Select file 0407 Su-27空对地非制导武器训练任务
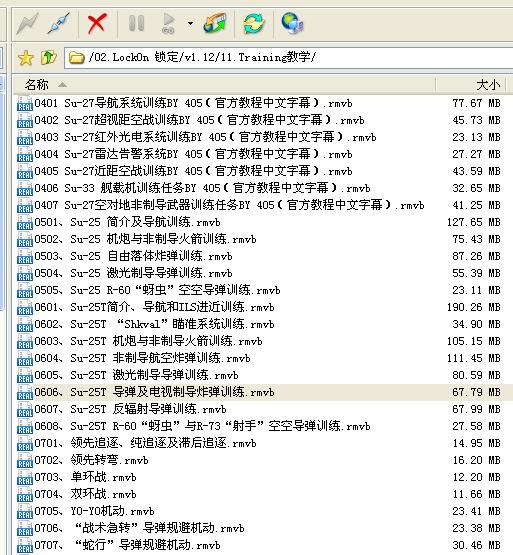This screenshot has height=555, width=513. click(x=229, y=205)
